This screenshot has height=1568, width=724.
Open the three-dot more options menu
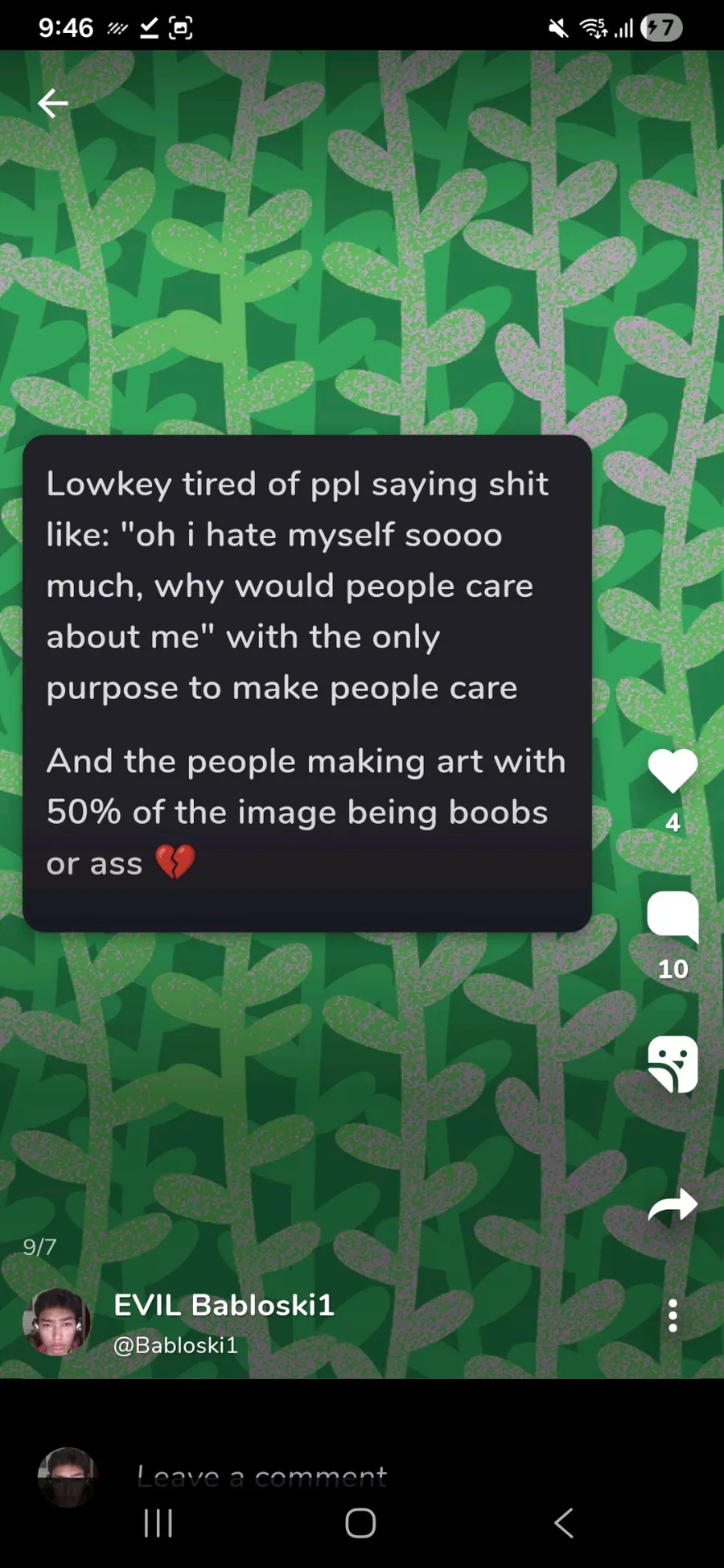[x=673, y=1315]
